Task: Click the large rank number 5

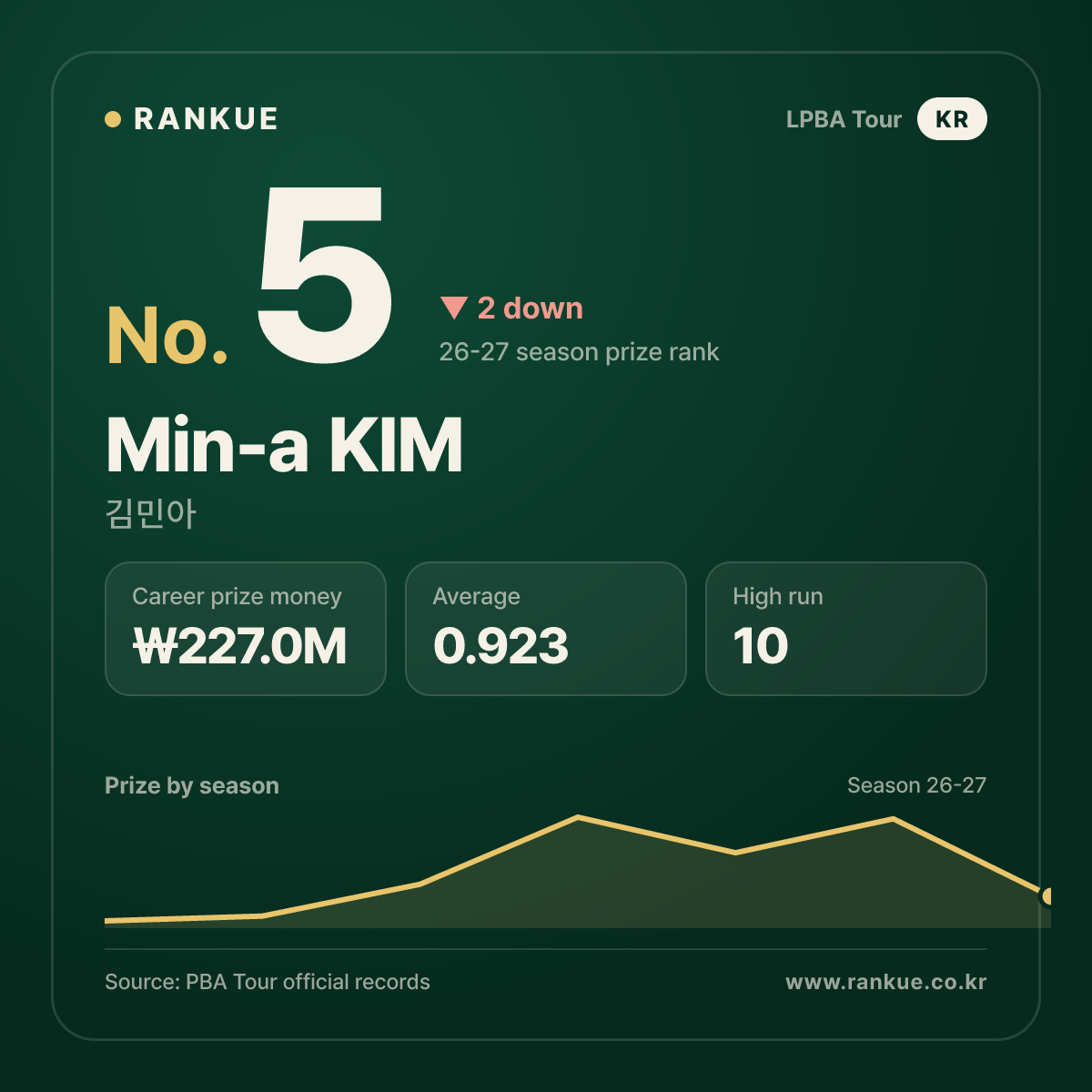Action: pyautogui.click(x=325, y=274)
